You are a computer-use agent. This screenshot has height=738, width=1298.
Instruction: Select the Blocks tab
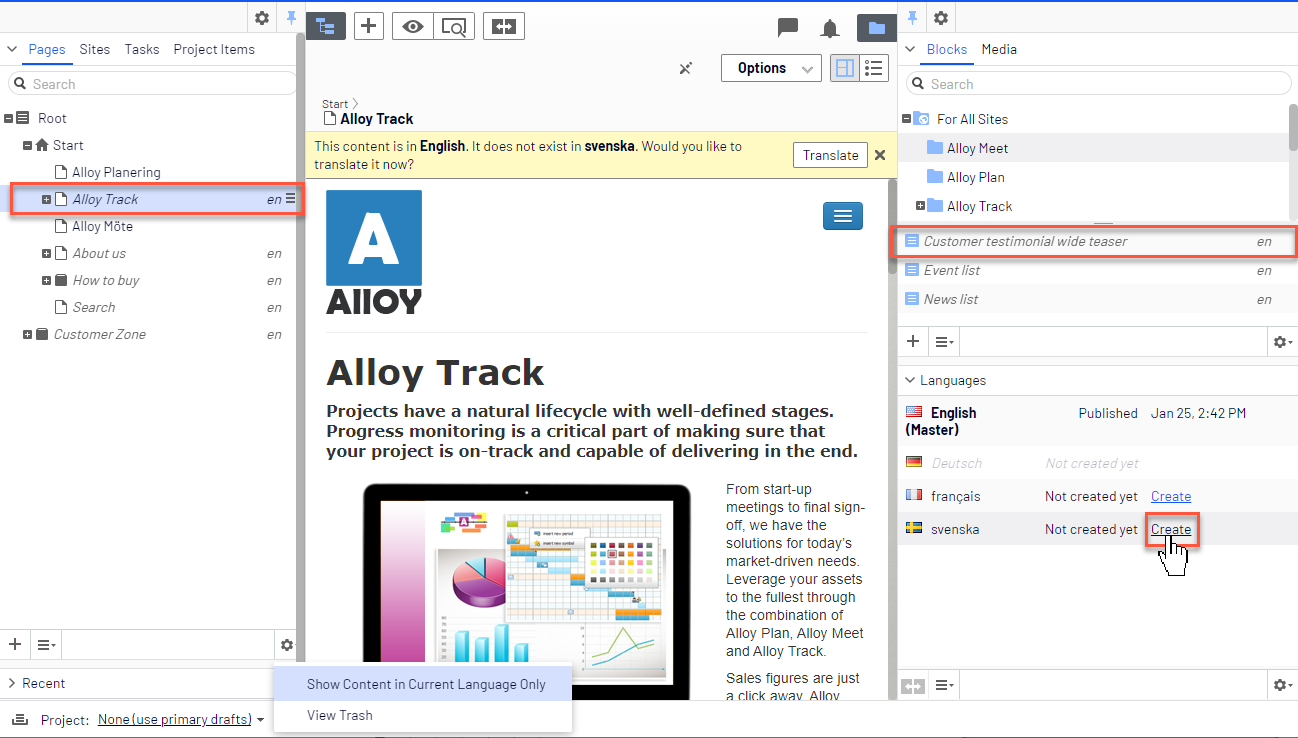pos(947,49)
